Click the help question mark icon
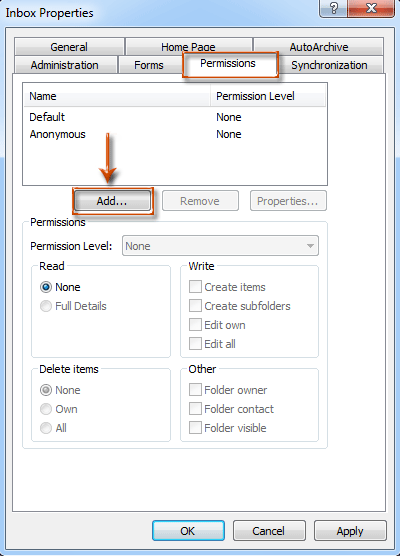Image resolution: width=400 pixels, height=556 pixels. pyautogui.click(x=333, y=8)
